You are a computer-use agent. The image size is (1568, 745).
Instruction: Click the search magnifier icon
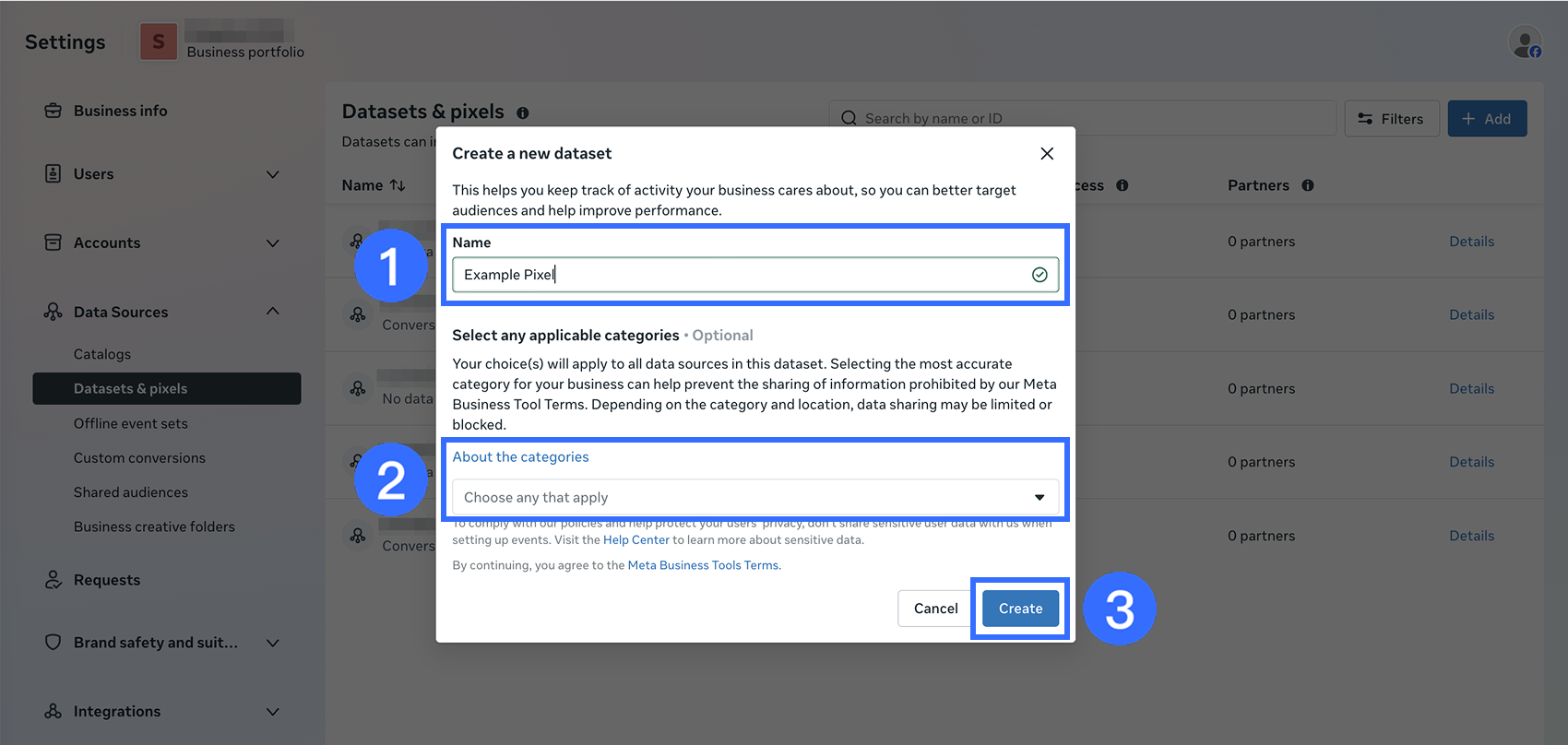click(x=849, y=118)
